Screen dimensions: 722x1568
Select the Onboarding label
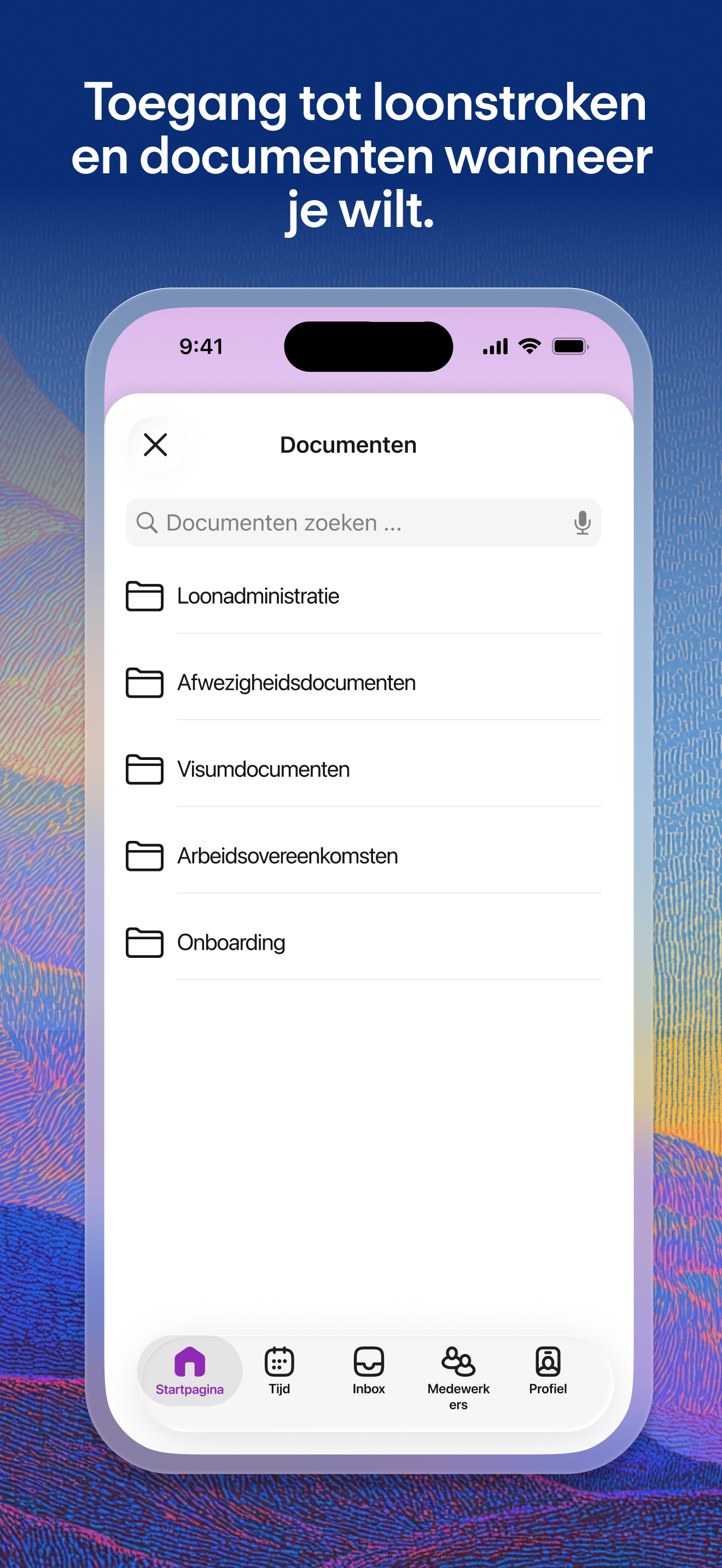point(231,943)
